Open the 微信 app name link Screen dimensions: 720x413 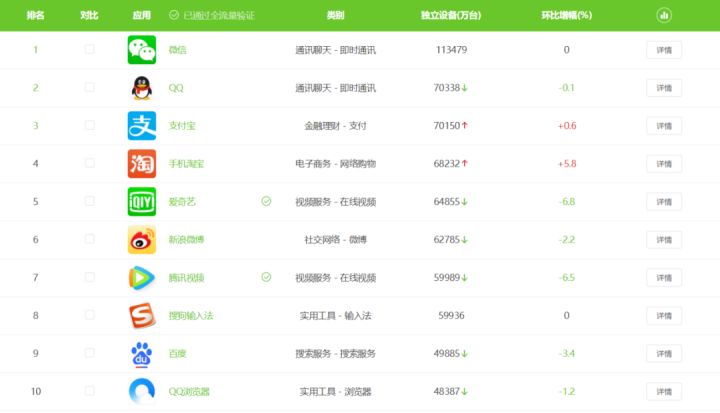177,50
